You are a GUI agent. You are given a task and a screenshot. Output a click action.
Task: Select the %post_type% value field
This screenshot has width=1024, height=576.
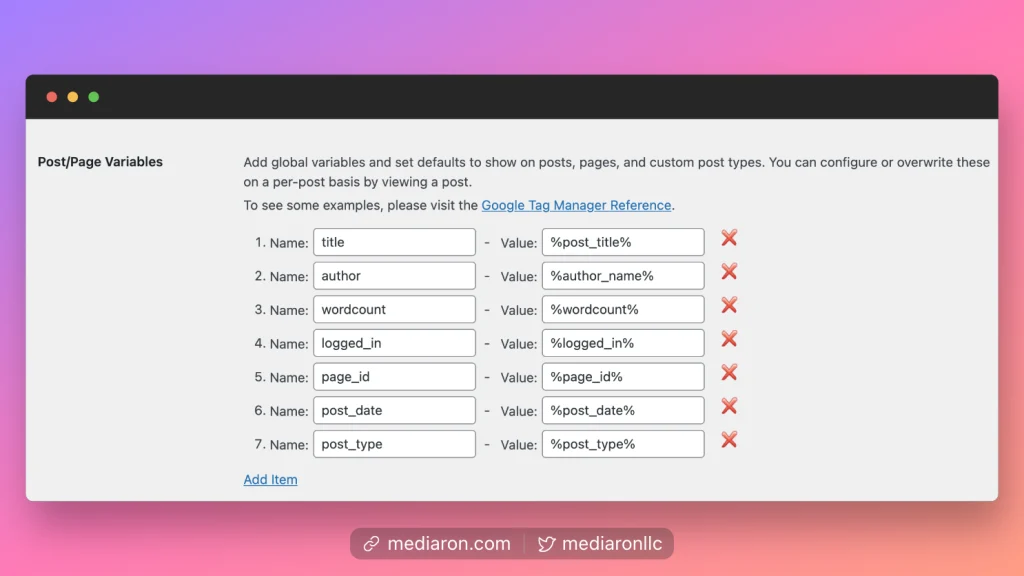pos(623,444)
